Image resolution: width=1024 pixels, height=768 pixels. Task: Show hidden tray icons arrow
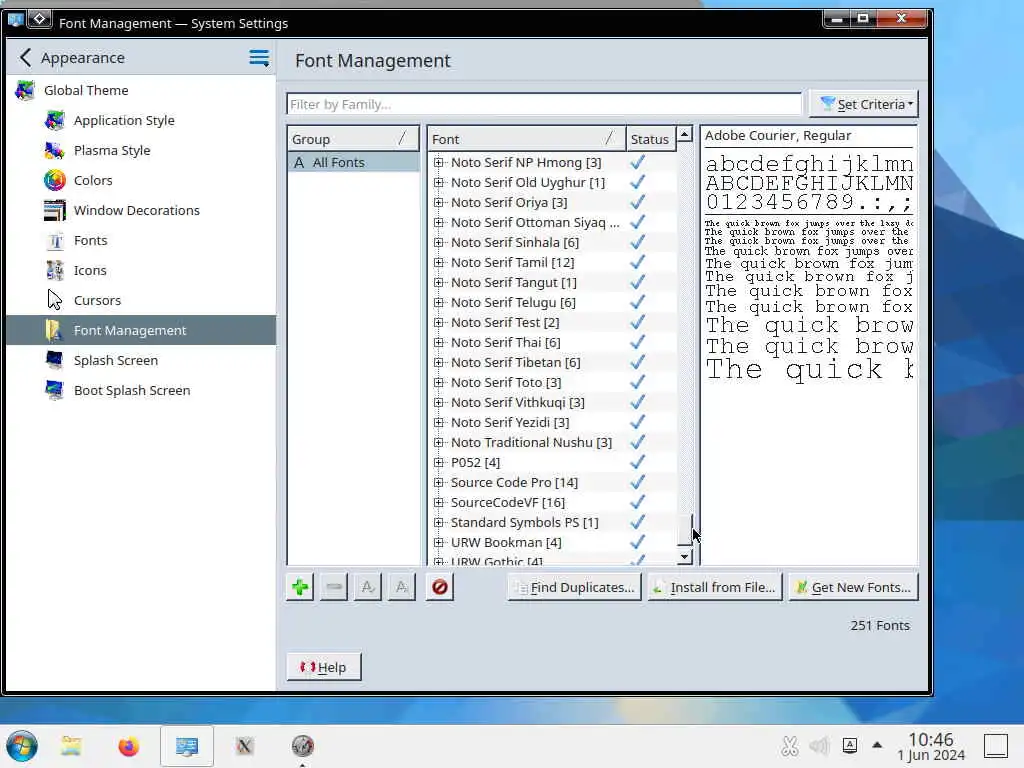pyautogui.click(x=877, y=744)
